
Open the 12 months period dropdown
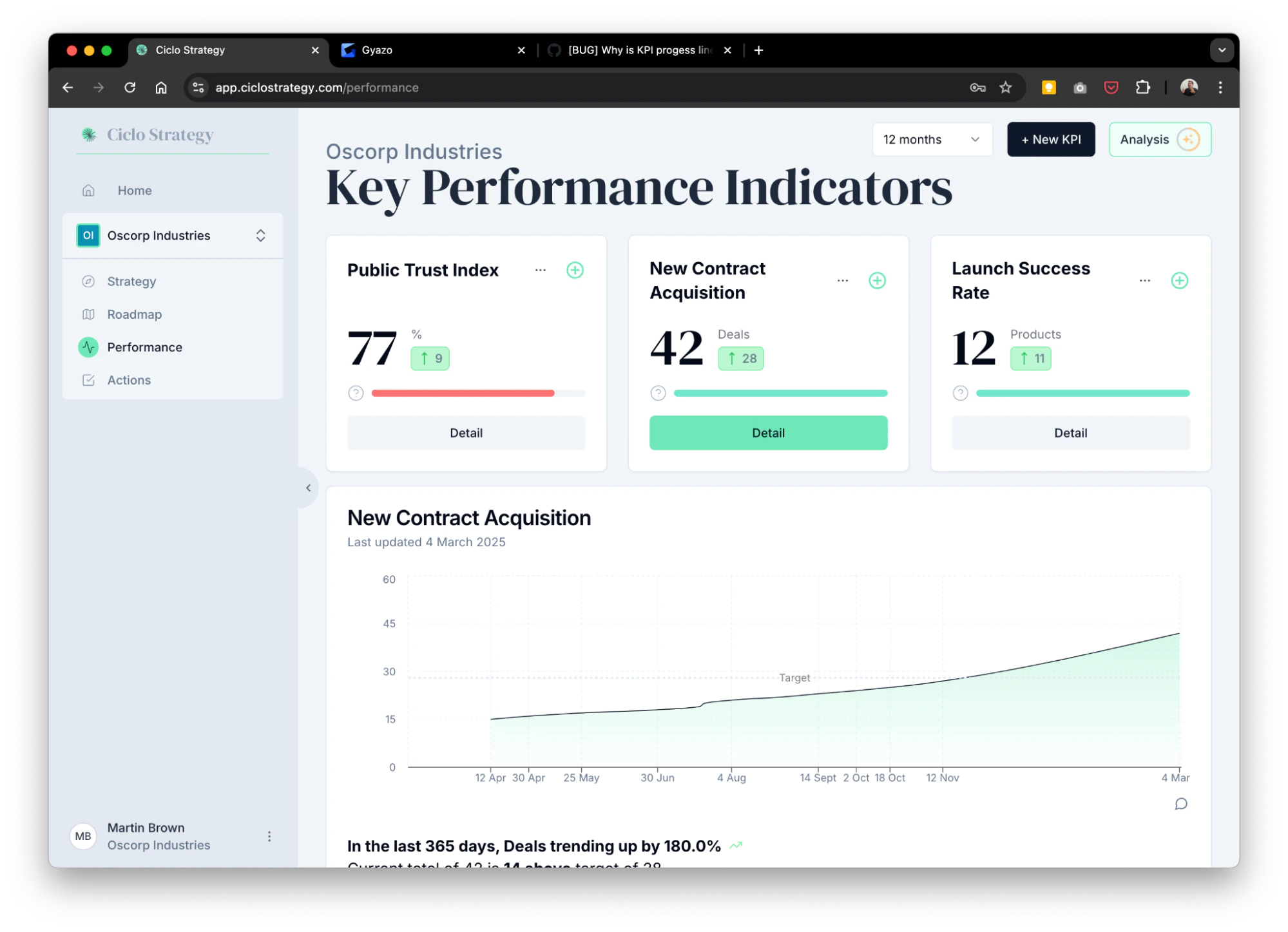coord(932,140)
